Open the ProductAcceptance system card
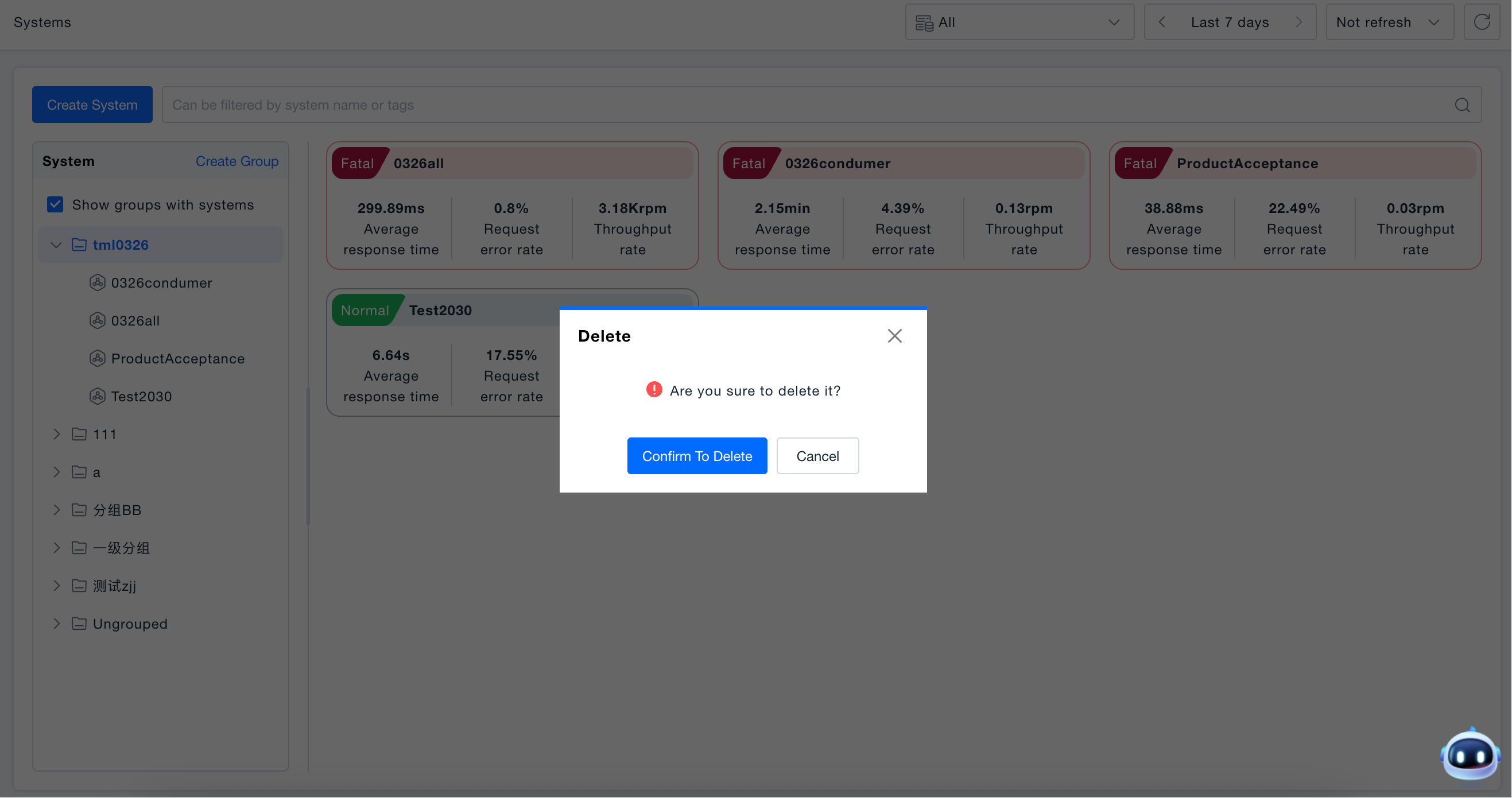1512x798 pixels. 1295,206
